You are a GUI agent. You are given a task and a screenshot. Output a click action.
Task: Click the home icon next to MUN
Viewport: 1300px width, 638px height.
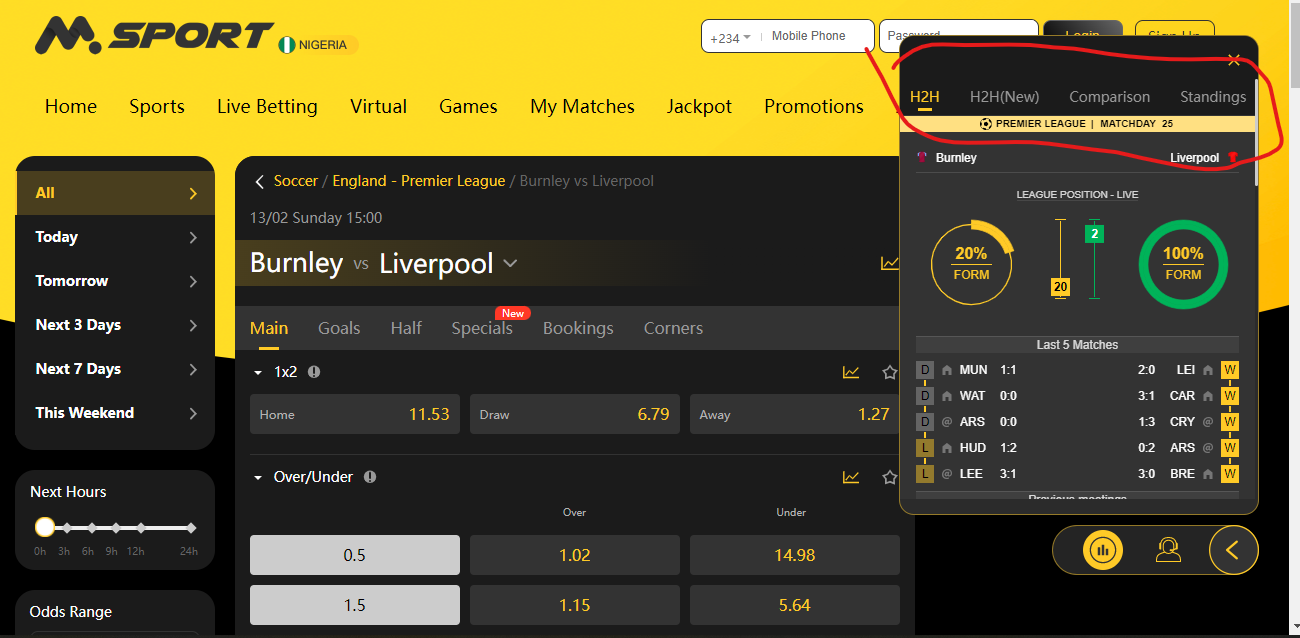pos(947,370)
